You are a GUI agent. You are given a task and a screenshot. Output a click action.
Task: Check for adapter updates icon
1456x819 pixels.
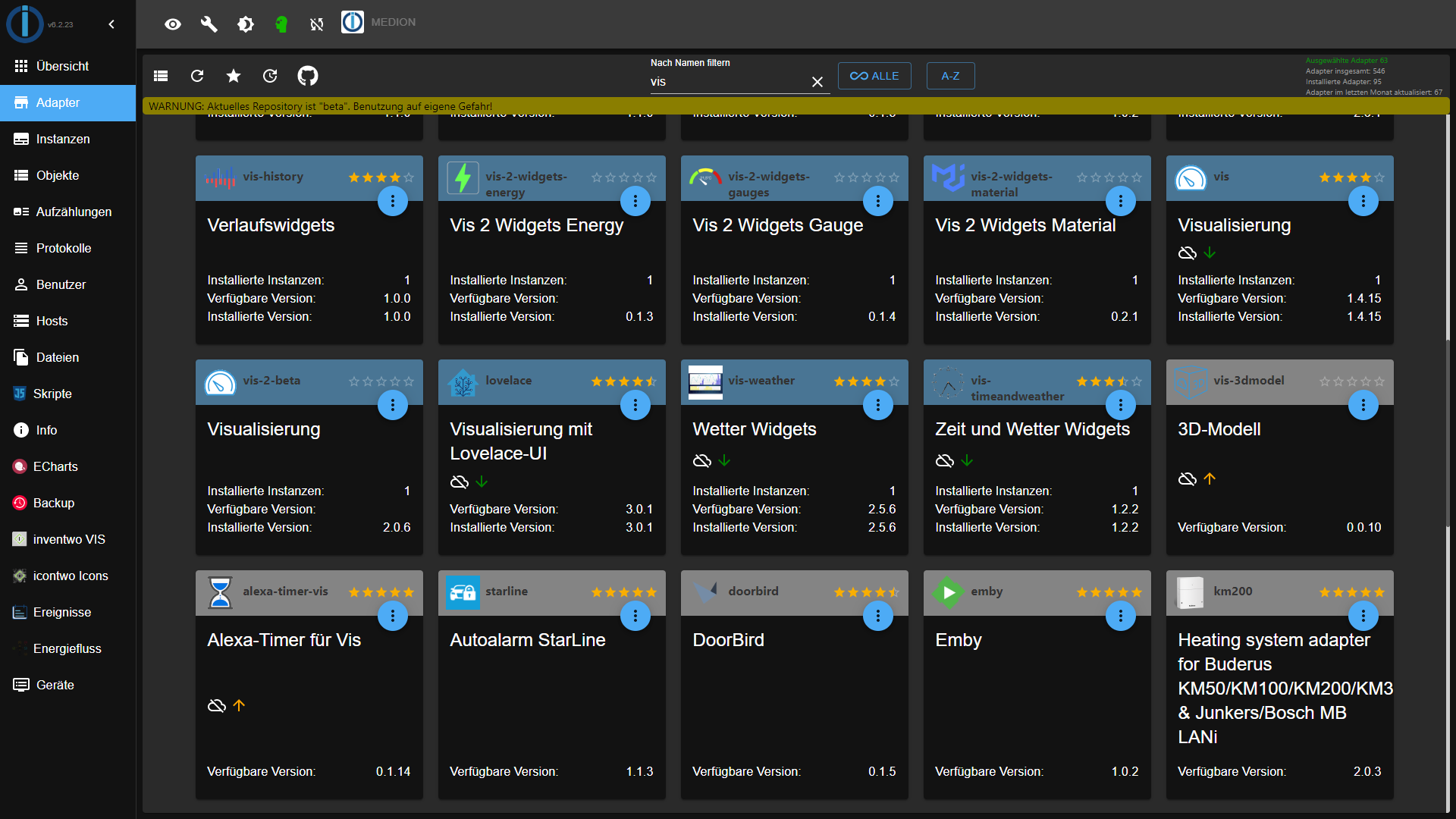[270, 76]
